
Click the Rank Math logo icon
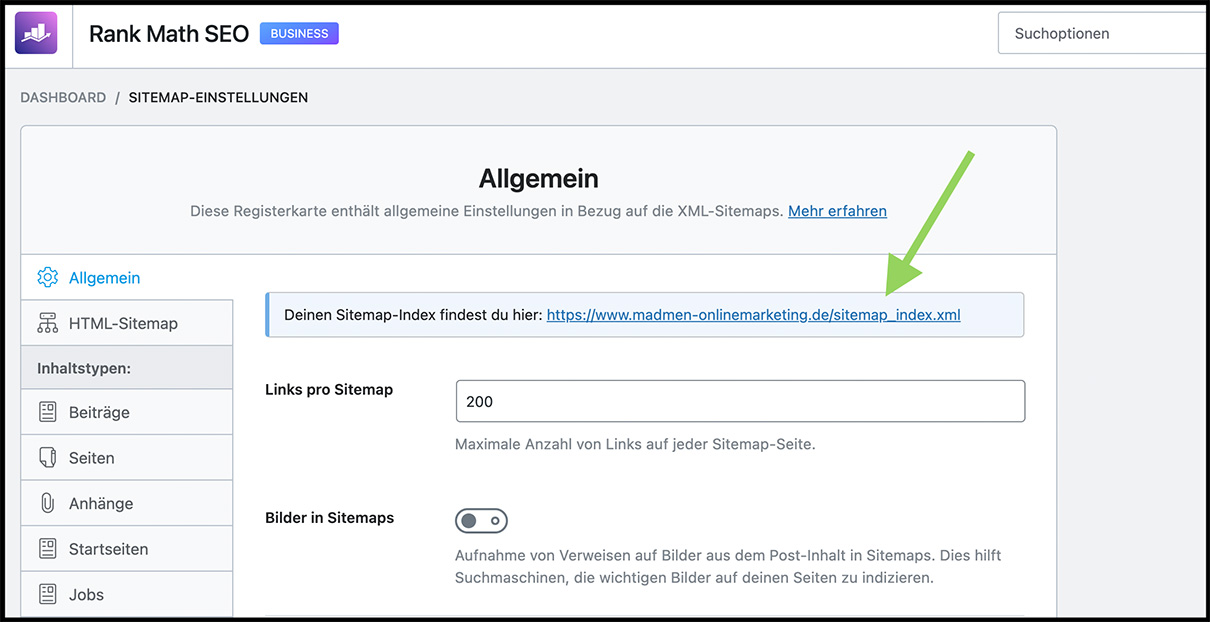36,33
